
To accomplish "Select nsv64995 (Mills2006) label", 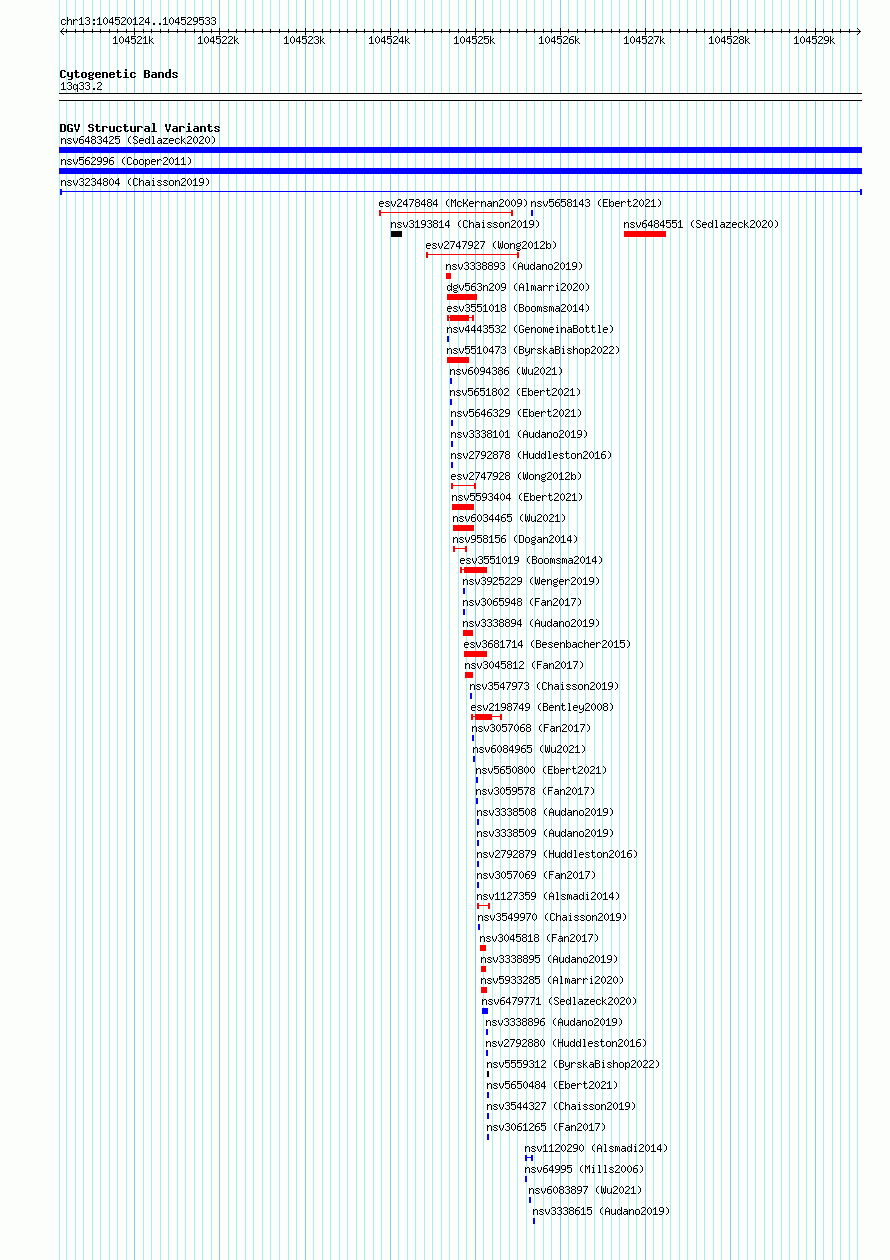I will coord(584,1169).
